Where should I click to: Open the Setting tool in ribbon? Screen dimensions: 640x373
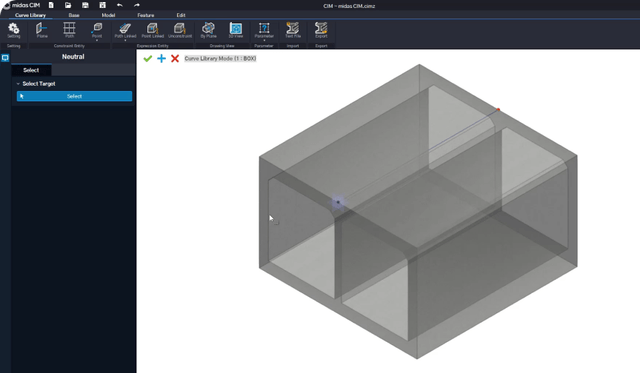pos(13,30)
